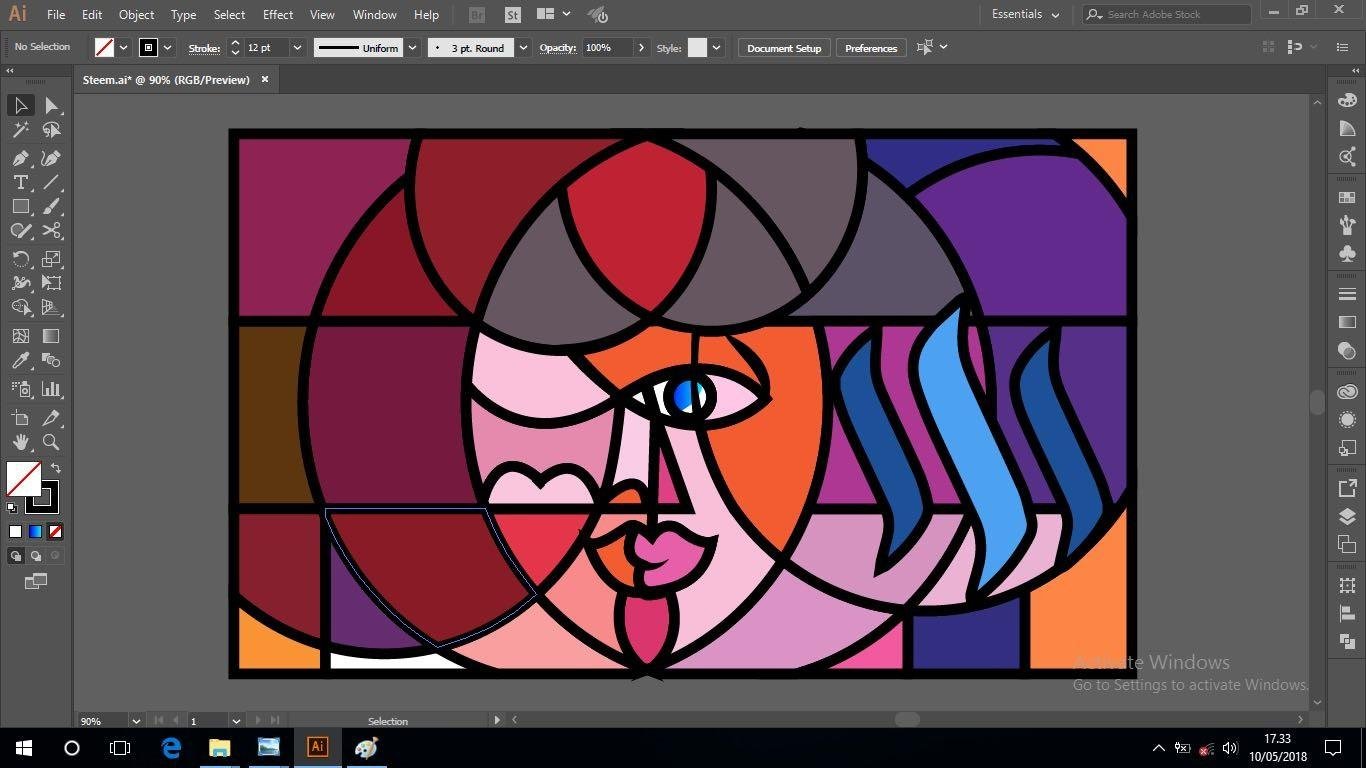Open the Color panel palette icon
The height and width of the screenshot is (768, 1366).
[x=1347, y=100]
